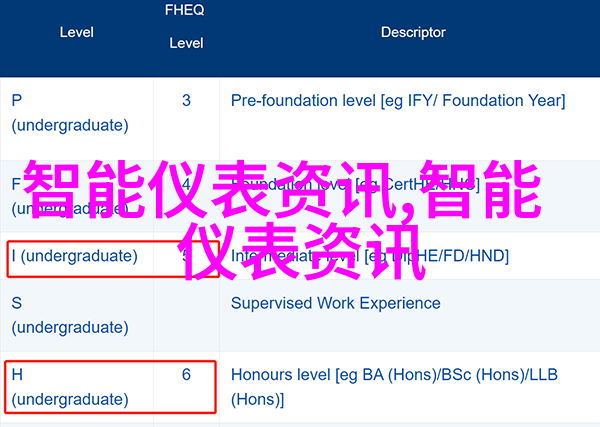The image size is (600, 427).
Task: Click the Level column header
Action: [x=77, y=33]
